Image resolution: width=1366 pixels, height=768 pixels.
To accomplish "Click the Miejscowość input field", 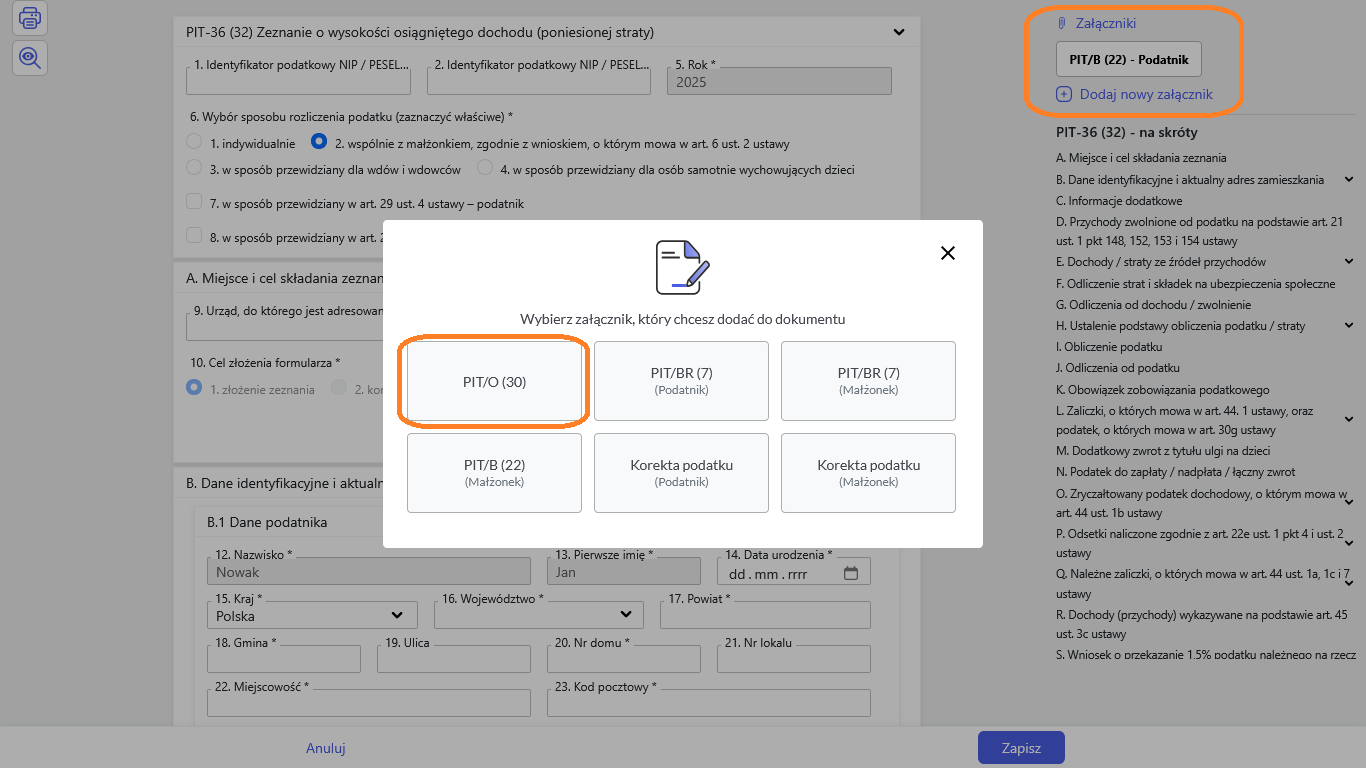I will coord(368,704).
